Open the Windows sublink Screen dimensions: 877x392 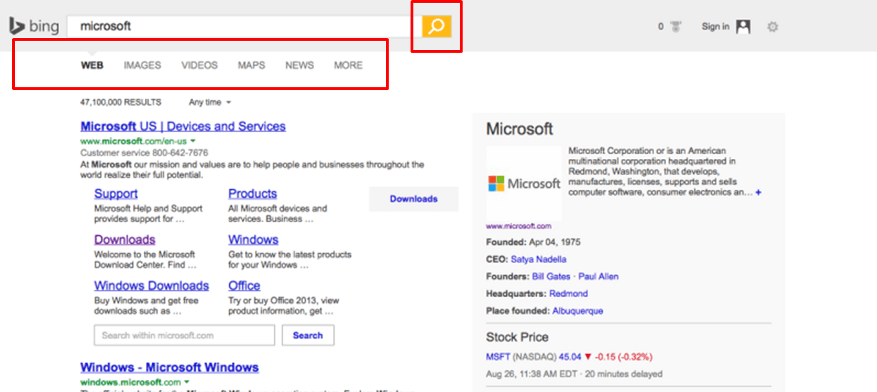(x=253, y=239)
